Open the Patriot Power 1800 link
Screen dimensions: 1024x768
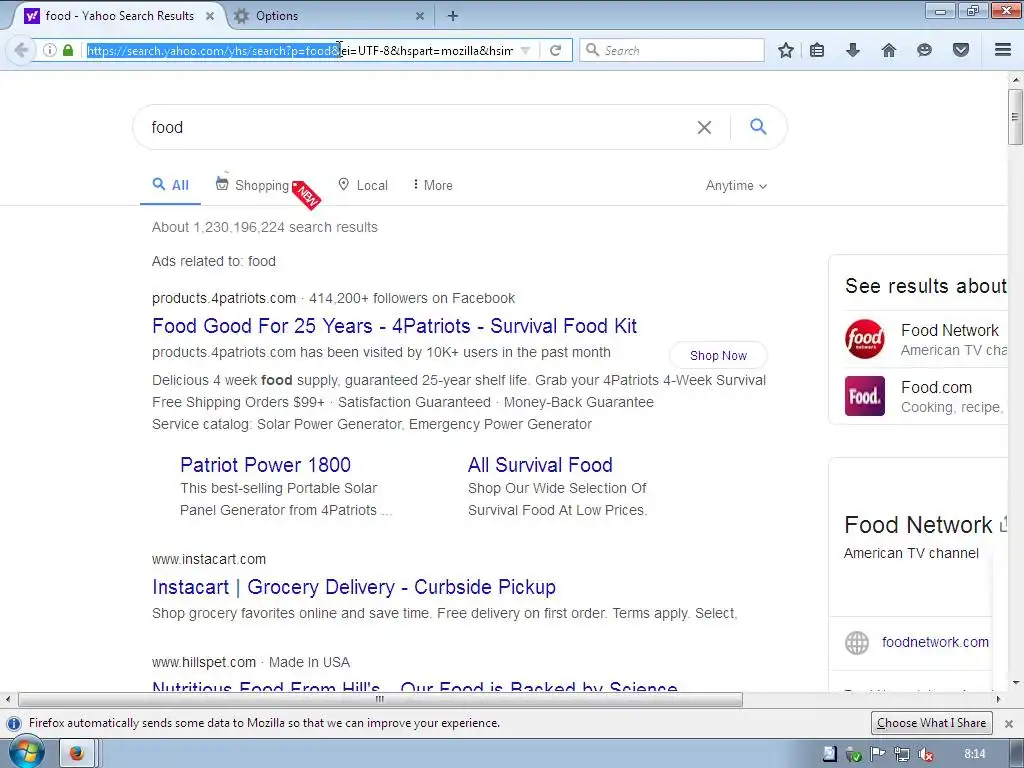point(266,465)
